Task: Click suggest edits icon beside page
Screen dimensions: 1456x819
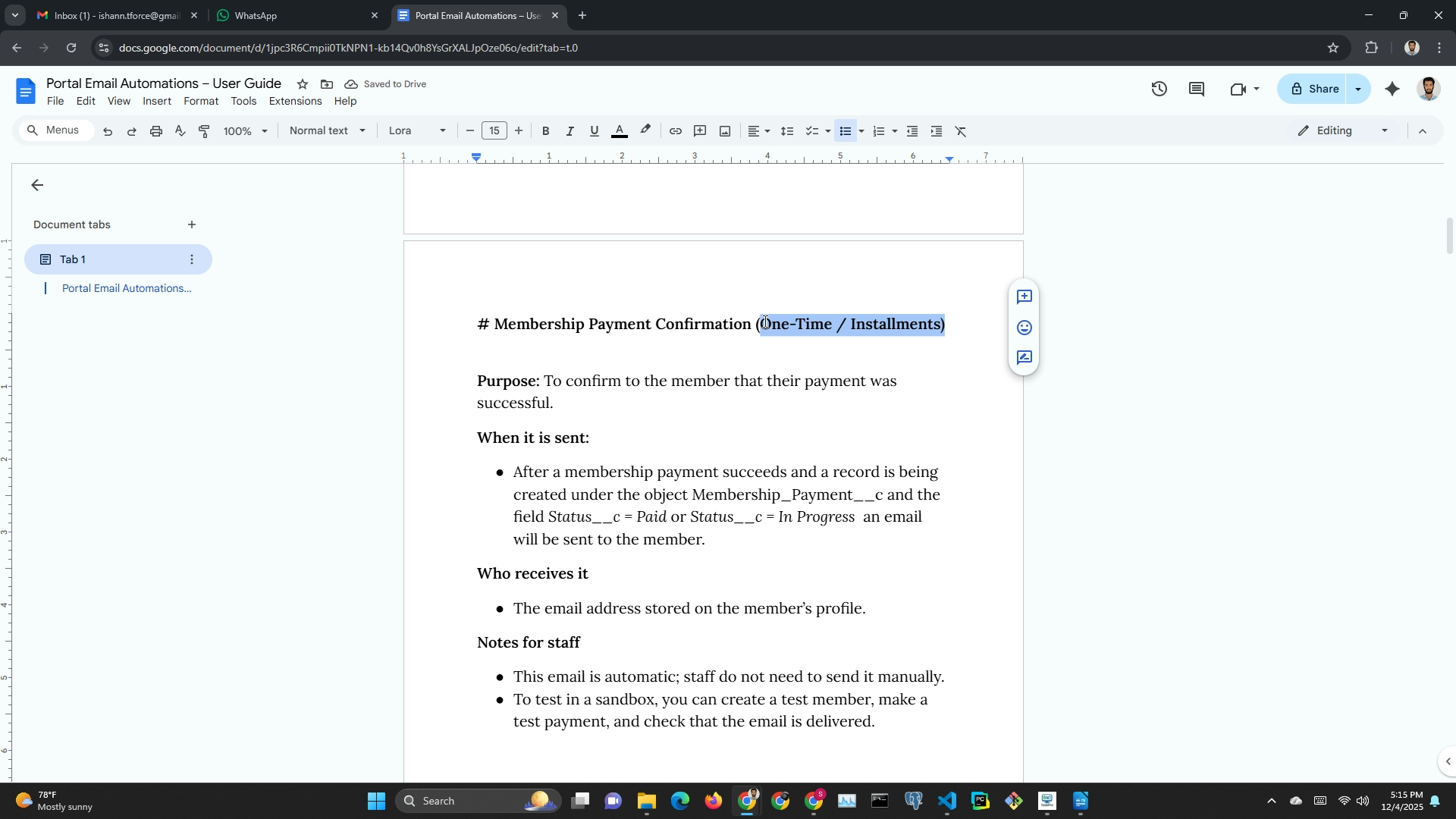Action: pyautogui.click(x=1024, y=358)
